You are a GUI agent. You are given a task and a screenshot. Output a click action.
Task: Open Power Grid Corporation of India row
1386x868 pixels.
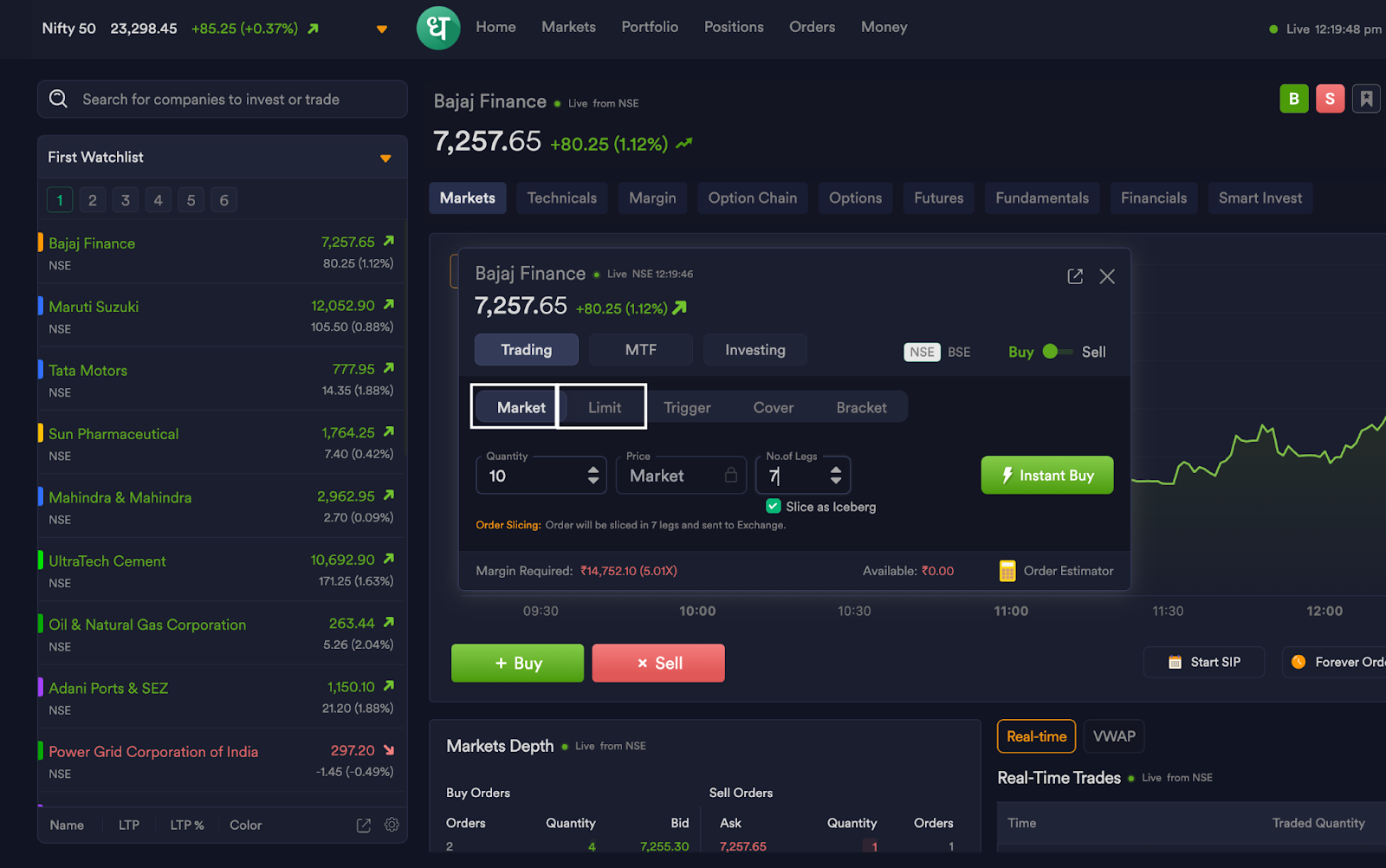pyautogui.click(x=222, y=761)
